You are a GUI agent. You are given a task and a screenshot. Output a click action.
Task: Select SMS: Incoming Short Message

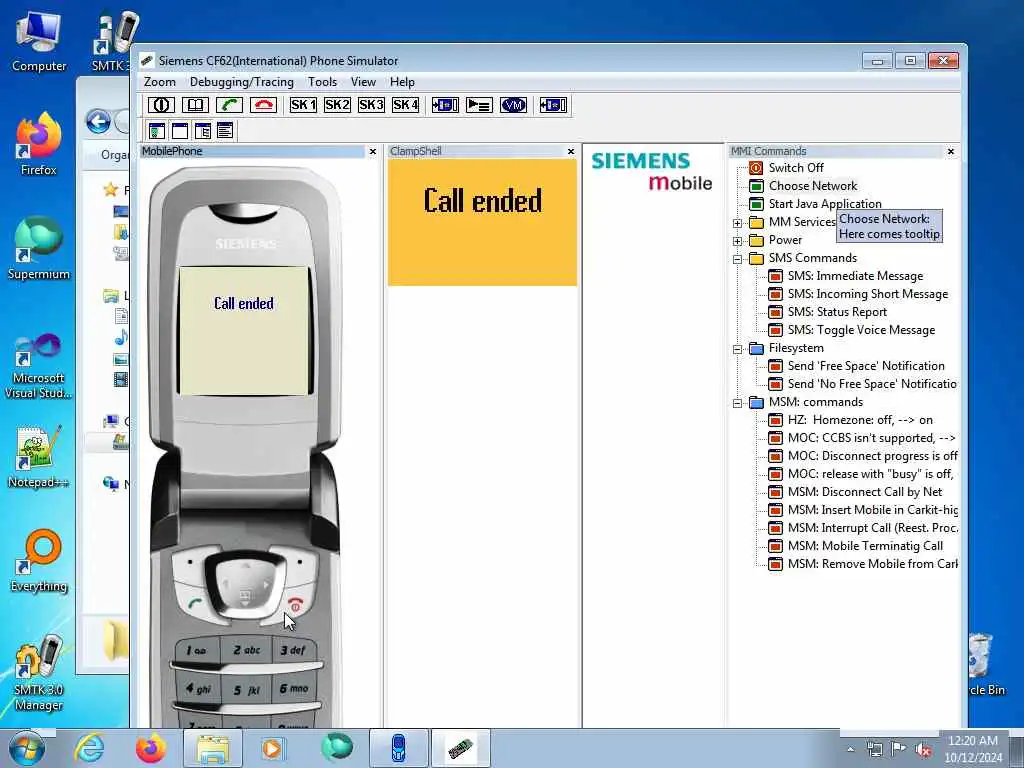pos(867,294)
